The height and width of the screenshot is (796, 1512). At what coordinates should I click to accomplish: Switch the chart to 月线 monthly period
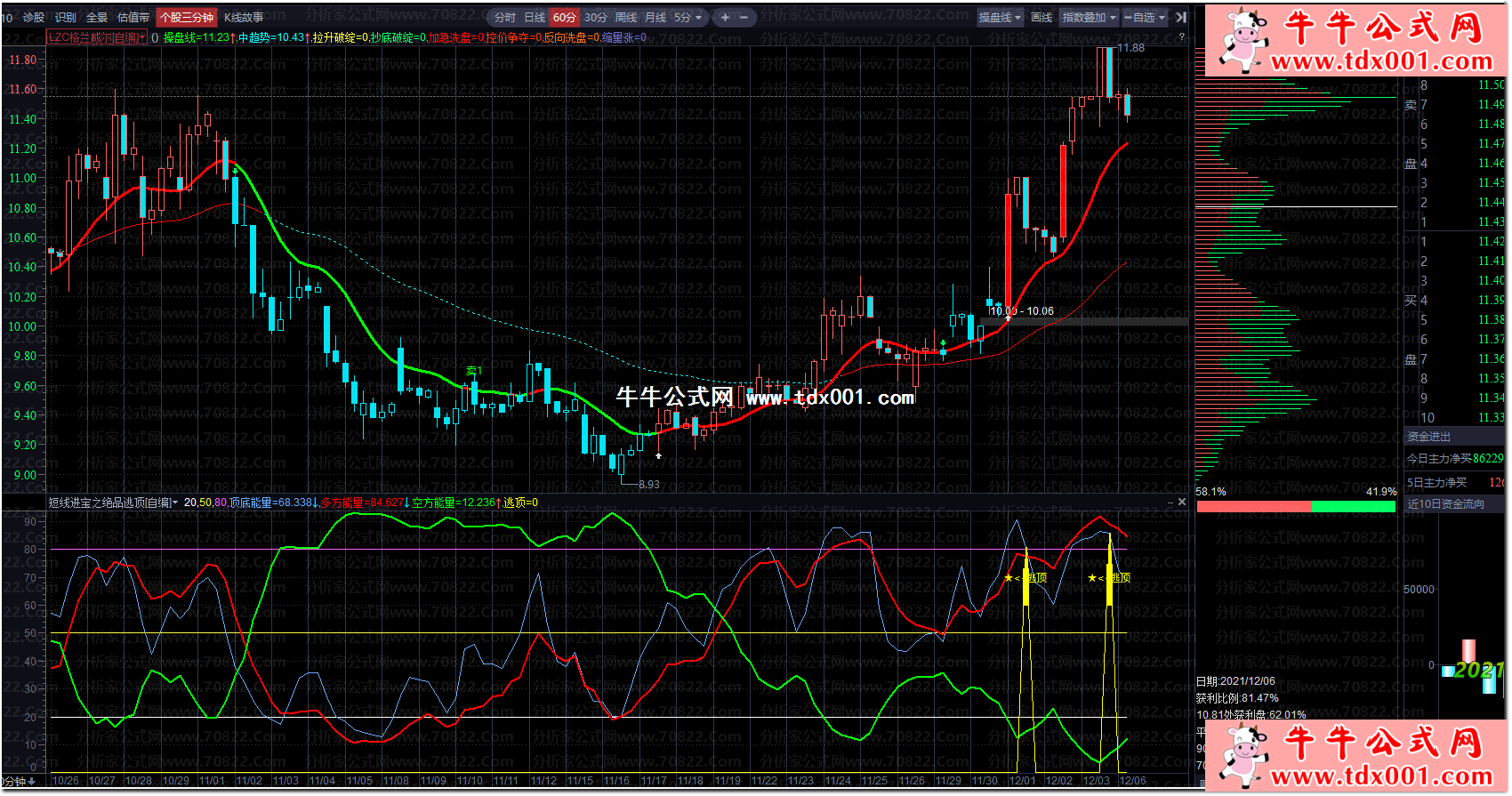coord(655,17)
